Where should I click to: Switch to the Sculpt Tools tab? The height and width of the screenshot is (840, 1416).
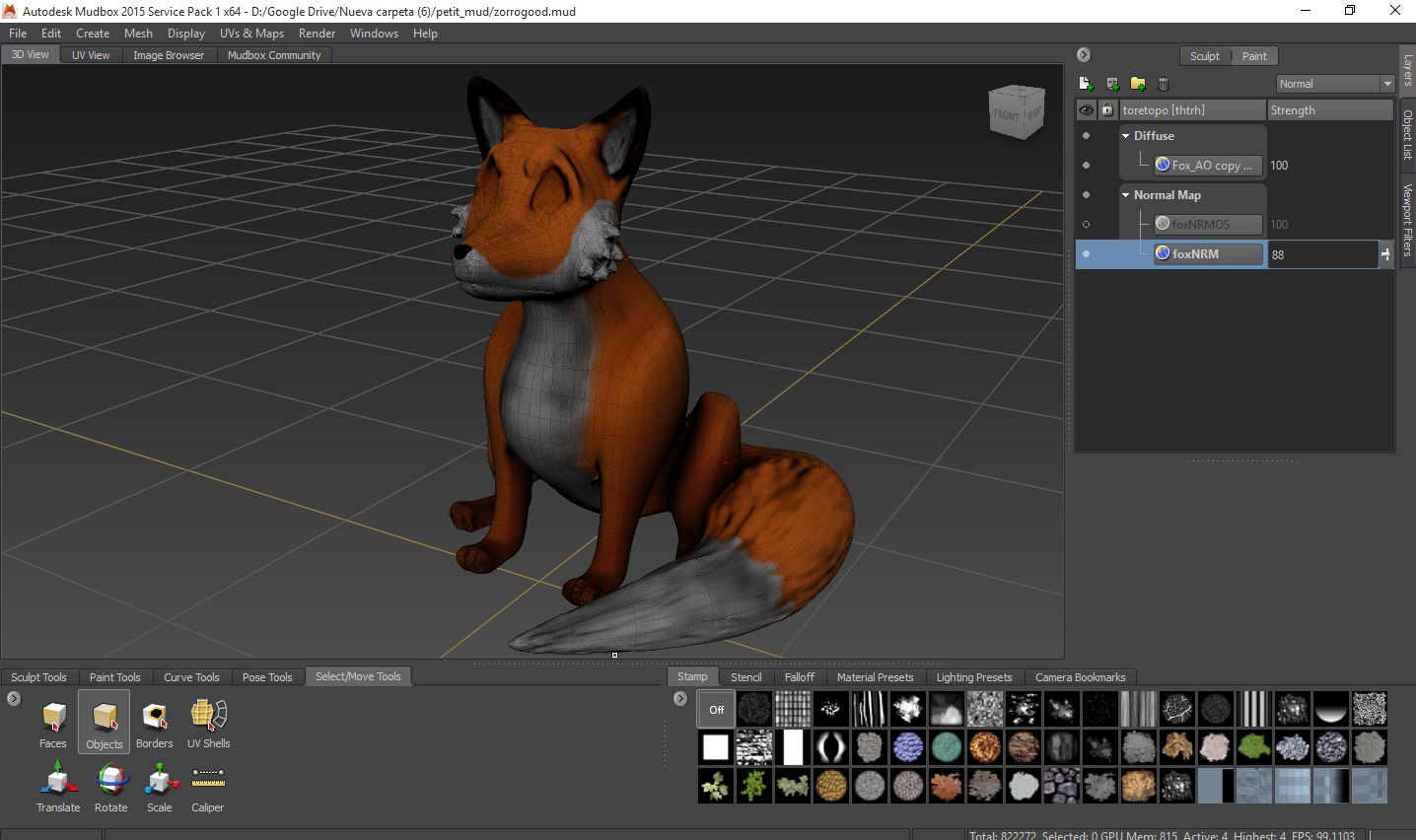(x=39, y=677)
